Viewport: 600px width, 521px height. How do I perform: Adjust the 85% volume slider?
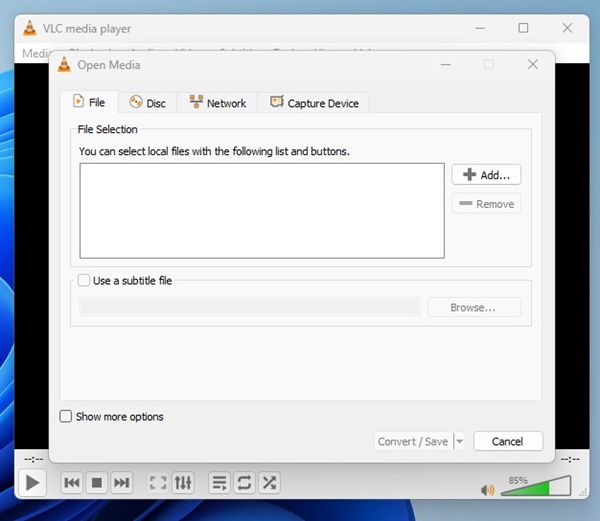536,486
